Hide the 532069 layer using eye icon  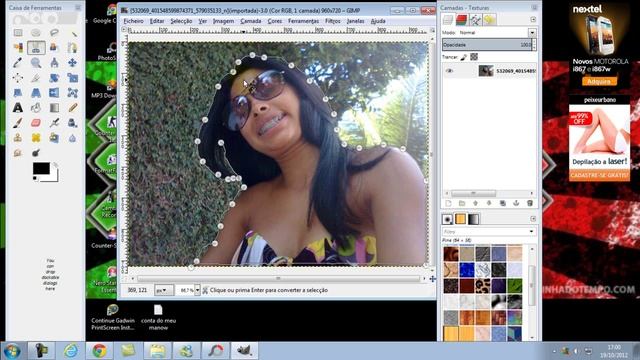pyautogui.click(x=449, y=71)
